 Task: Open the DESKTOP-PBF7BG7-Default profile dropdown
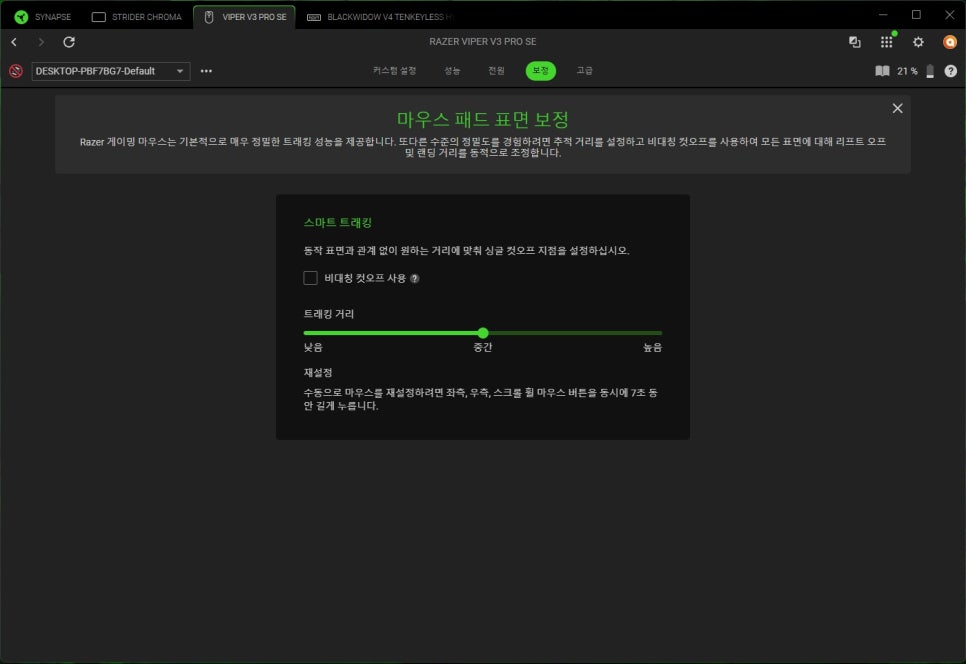coord(110,71)
